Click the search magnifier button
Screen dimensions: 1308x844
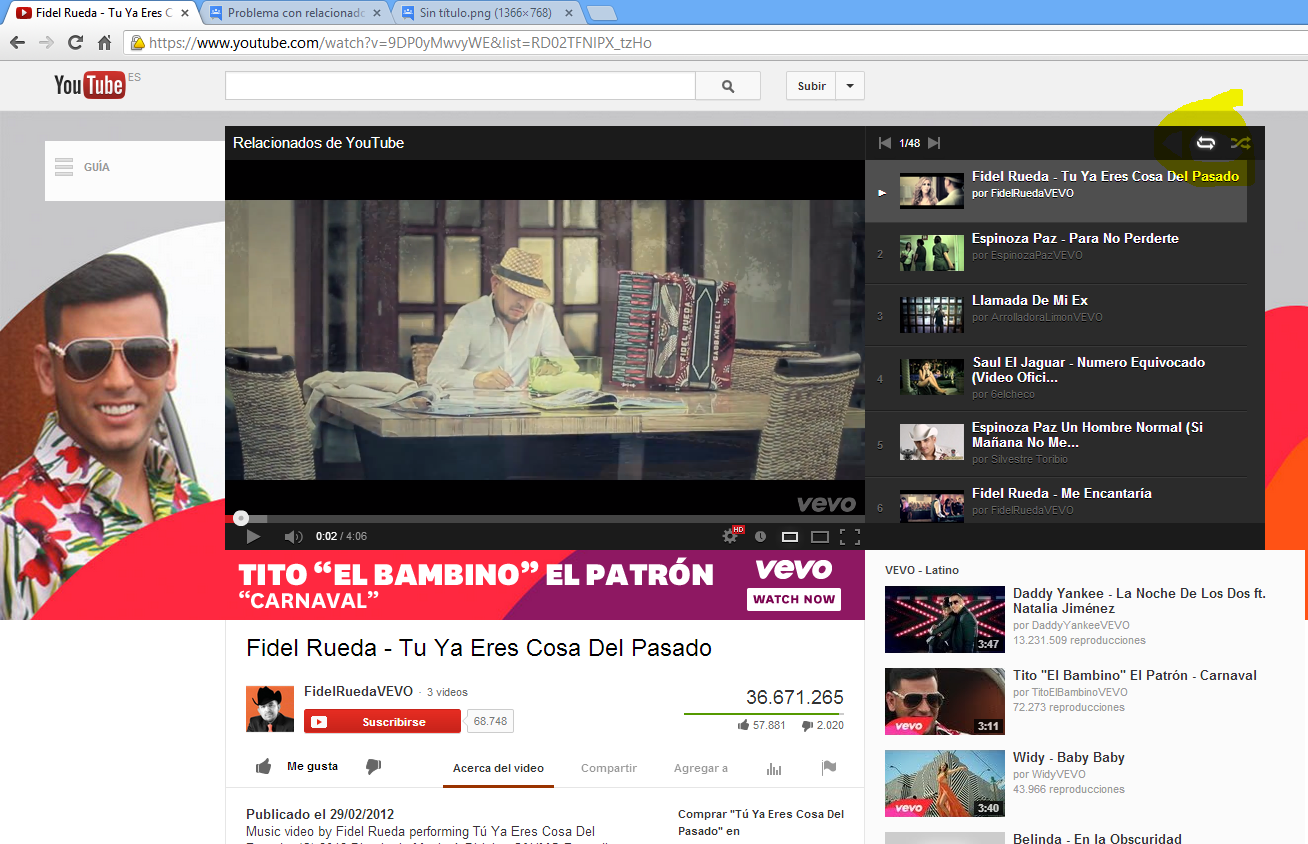tap(728, 86)
